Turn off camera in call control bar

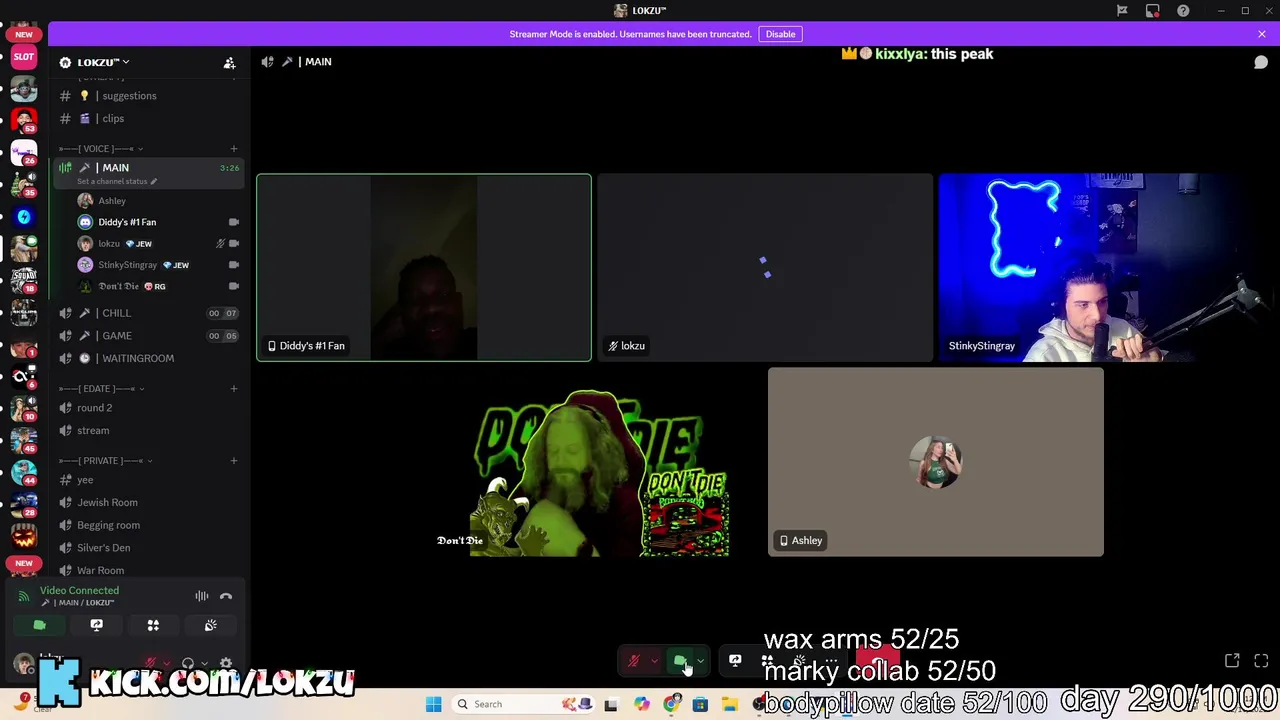[x=680, y=661]
